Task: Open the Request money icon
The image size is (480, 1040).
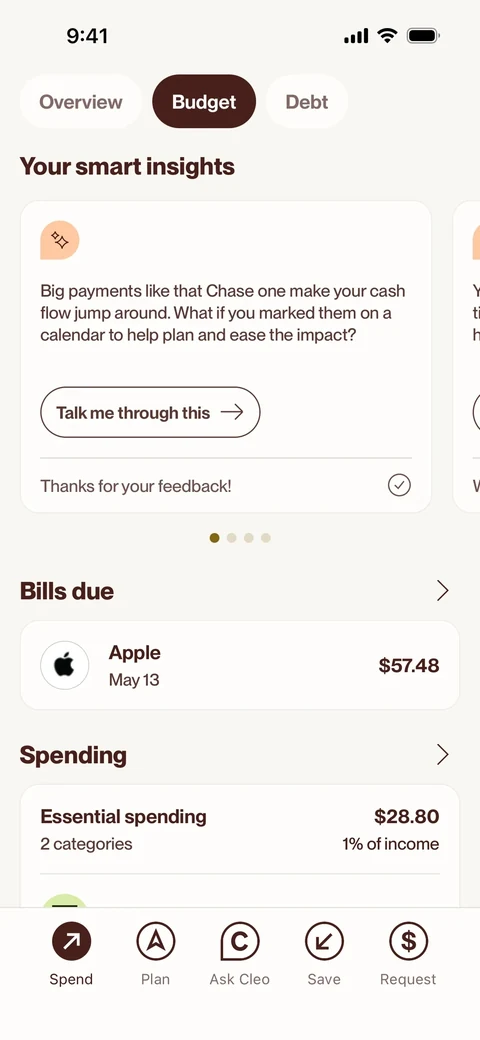Action: tap(408, 941)
